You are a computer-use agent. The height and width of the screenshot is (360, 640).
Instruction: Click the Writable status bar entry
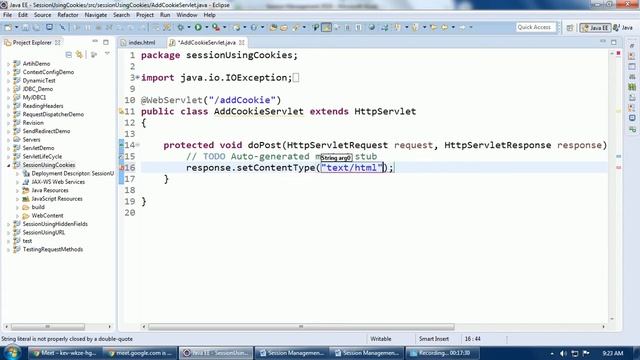tap(380, 339)
